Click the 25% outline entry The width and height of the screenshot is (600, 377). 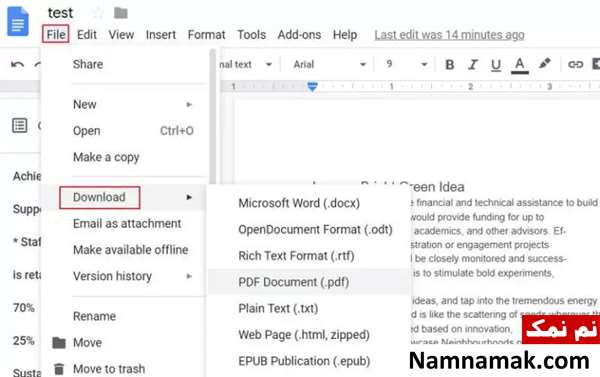tap(24, 341)
